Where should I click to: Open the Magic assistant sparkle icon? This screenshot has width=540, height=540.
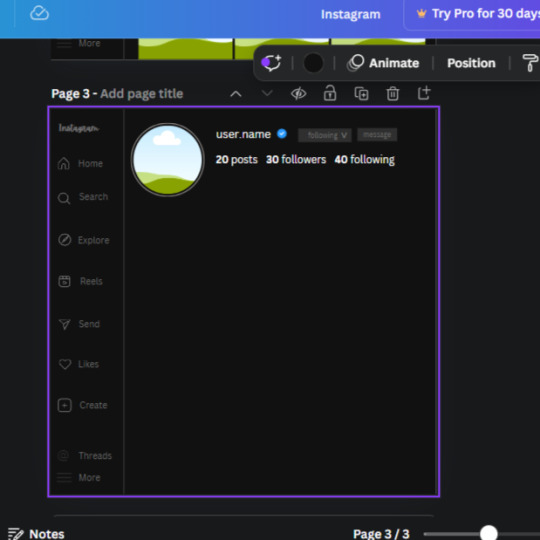point(271,63)
